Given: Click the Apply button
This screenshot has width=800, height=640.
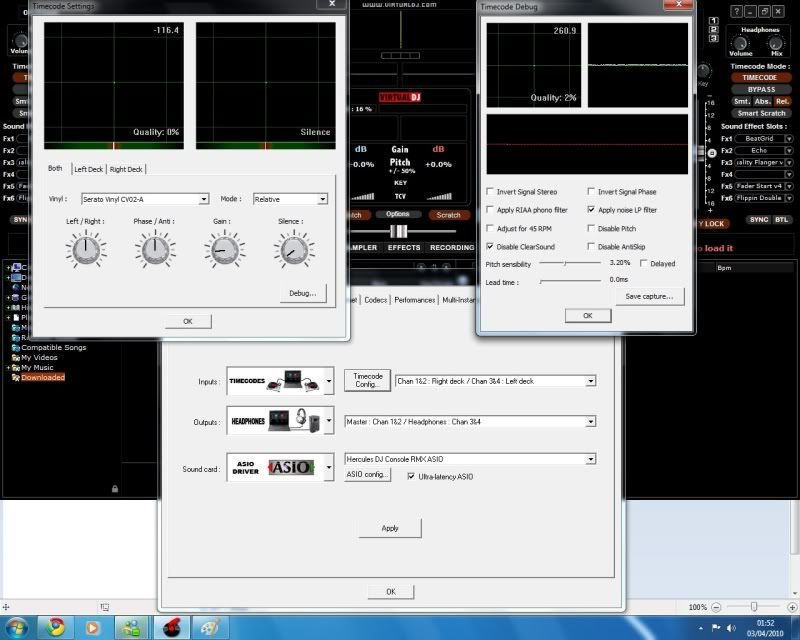Looking at the screenshot, I should coord(390,528).
